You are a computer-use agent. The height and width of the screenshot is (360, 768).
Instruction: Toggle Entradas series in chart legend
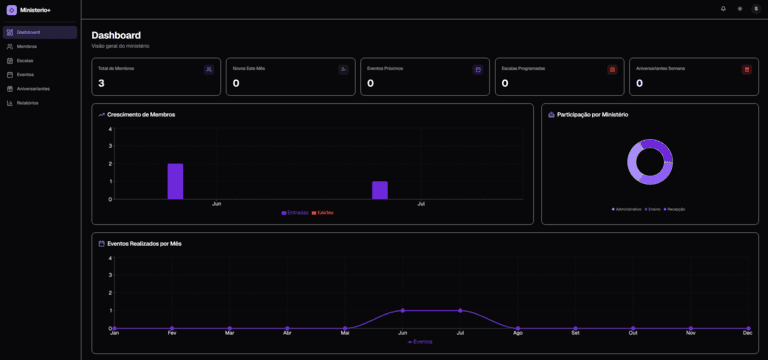click(295, 213)
